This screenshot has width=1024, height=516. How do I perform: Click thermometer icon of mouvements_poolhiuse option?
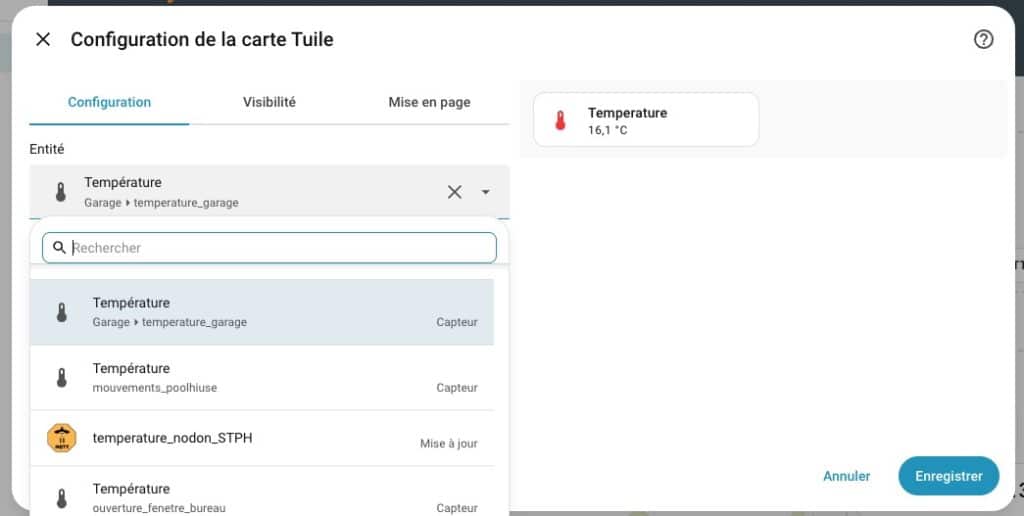click(x=61, y=378)
